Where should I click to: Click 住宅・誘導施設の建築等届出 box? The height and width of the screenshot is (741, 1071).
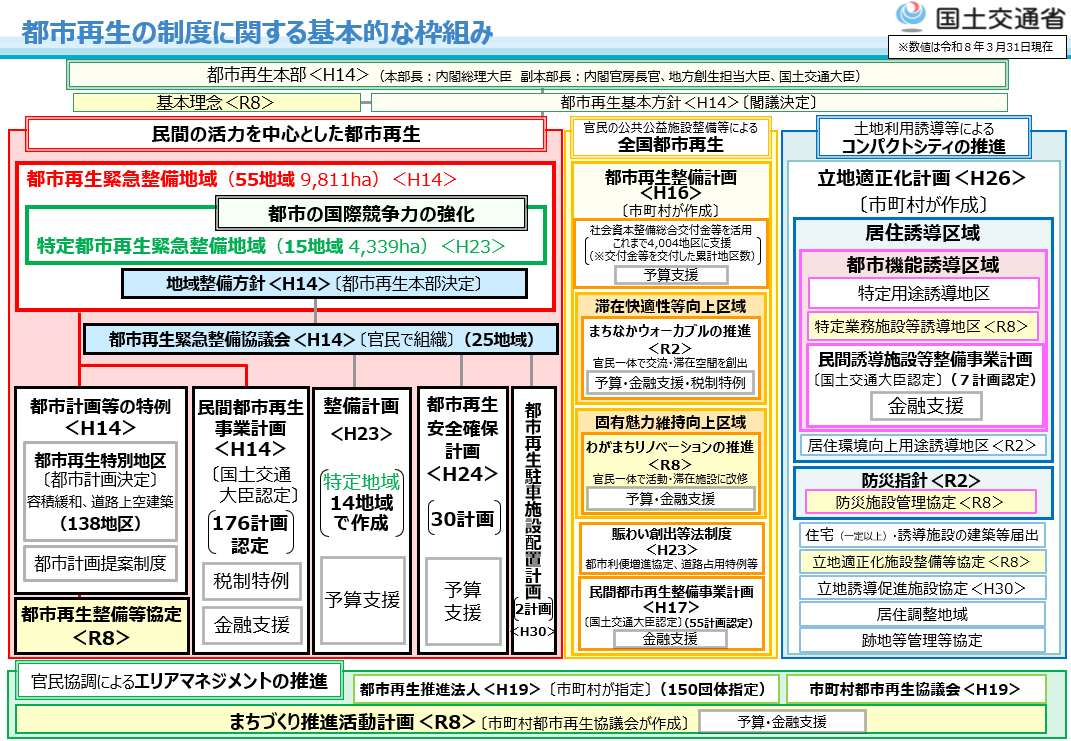922,535
